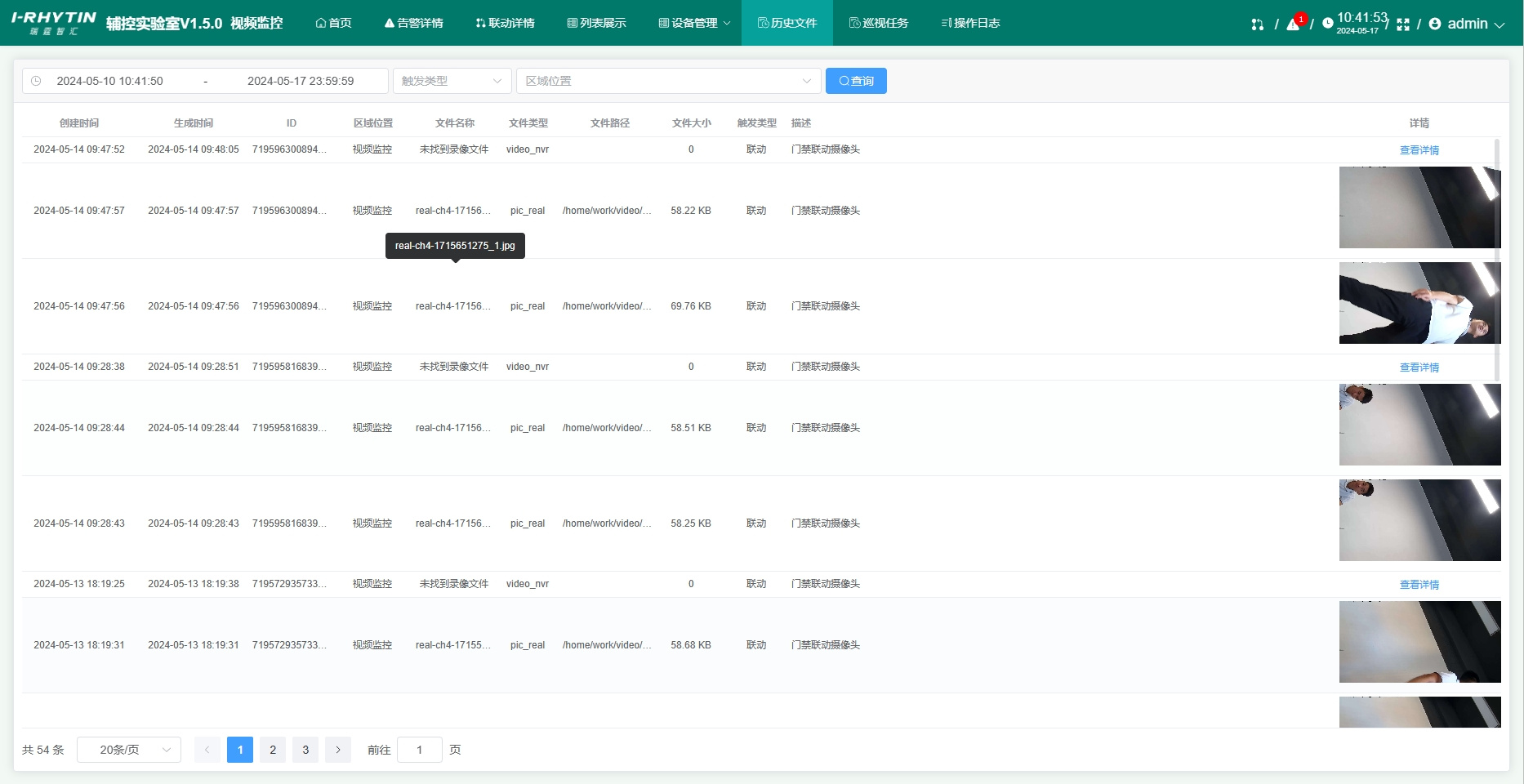Go to page 3 in pagination

(x=305, y=750)
